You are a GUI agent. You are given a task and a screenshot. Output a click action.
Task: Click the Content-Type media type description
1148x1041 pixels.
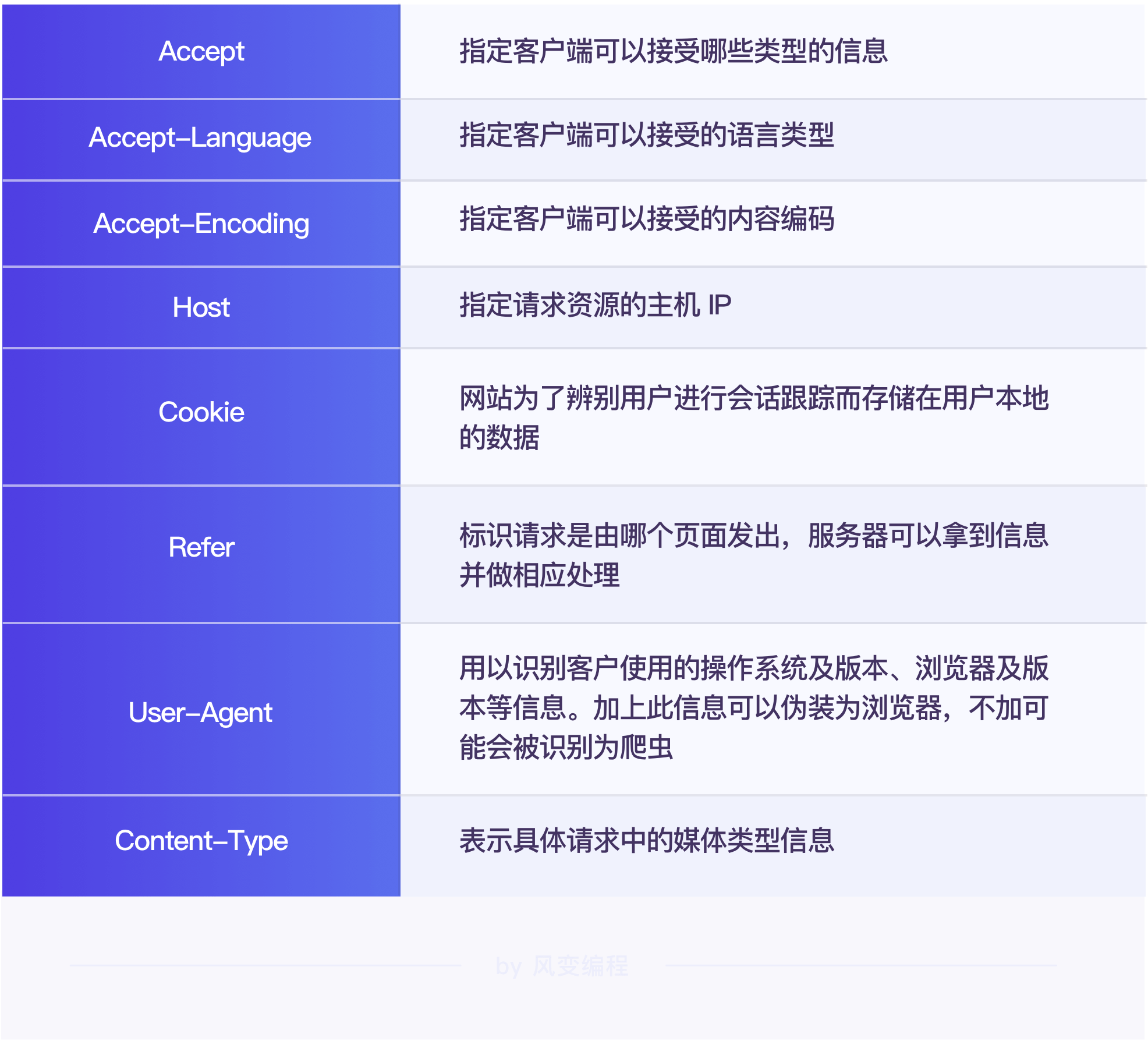point(647,841)
